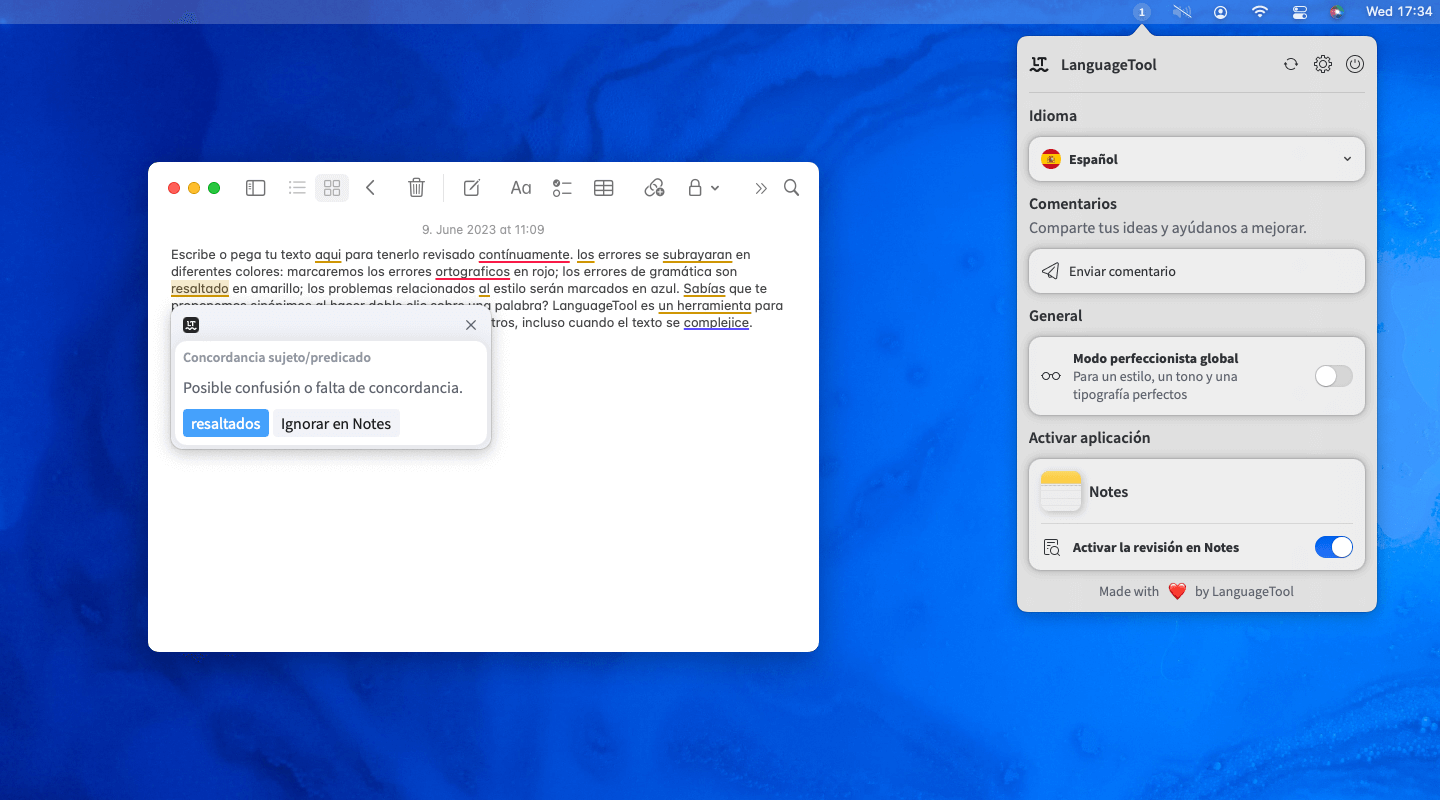The height and width of the screenshot is (800, 1440).
Task: Apply the 'resaltados' suggestion
Action: click(x=226, y=424)
